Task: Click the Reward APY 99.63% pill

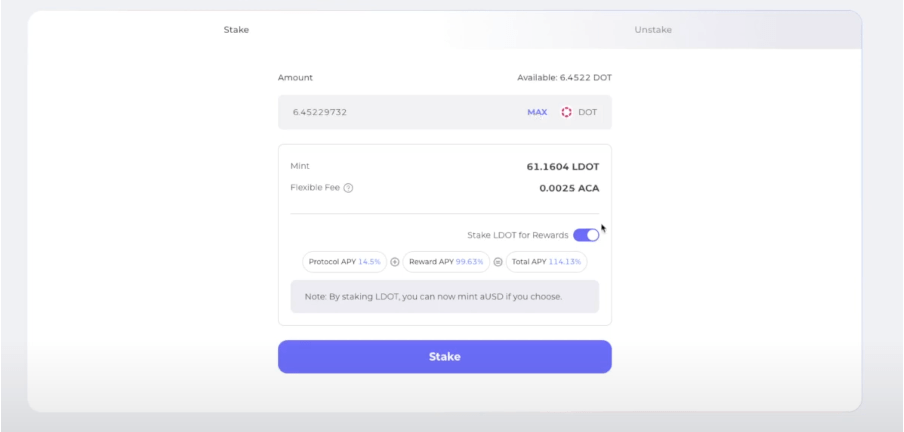Action: tap(446, 262)
